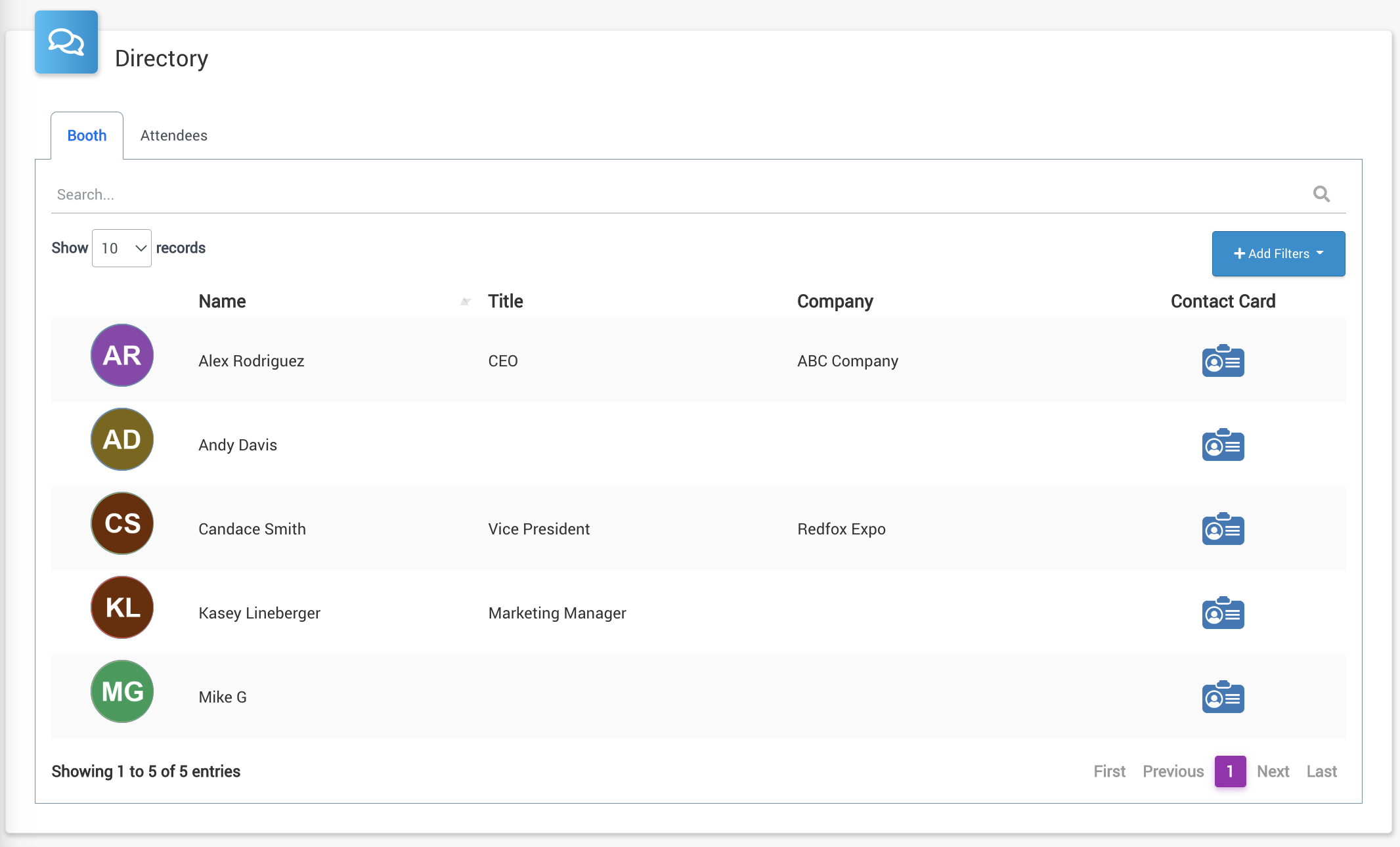The width and height of the screenshot is (1400, 847).
Task: Open Alex Rodriguez's contact card icon
Action: pyautogui.click(x=1223, y=360)
